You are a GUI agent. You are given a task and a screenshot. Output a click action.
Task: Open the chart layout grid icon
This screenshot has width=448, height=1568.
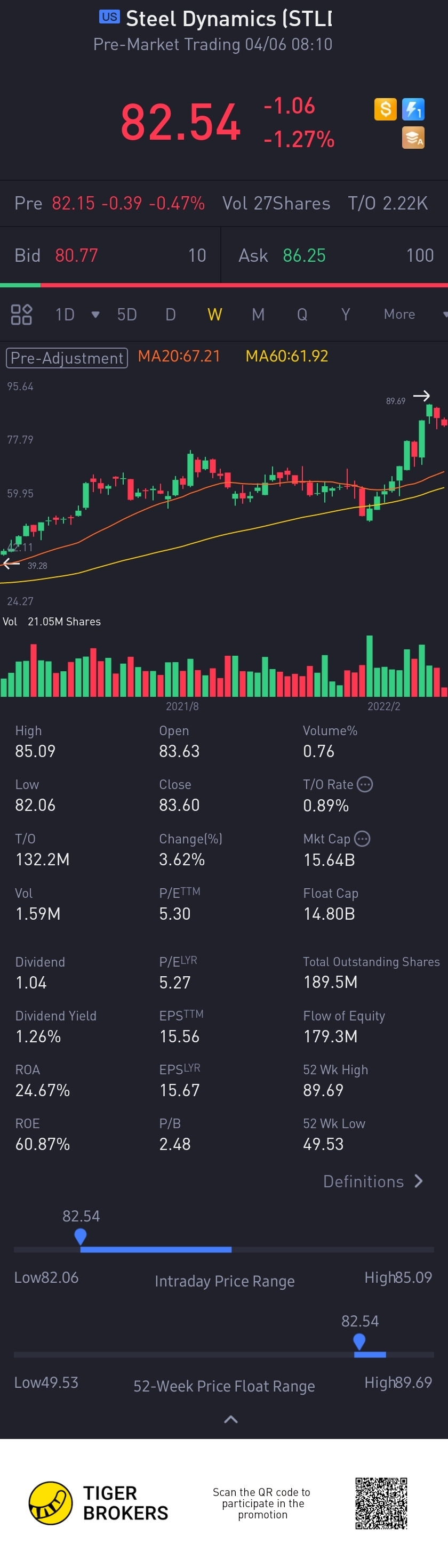click(21, 315)
